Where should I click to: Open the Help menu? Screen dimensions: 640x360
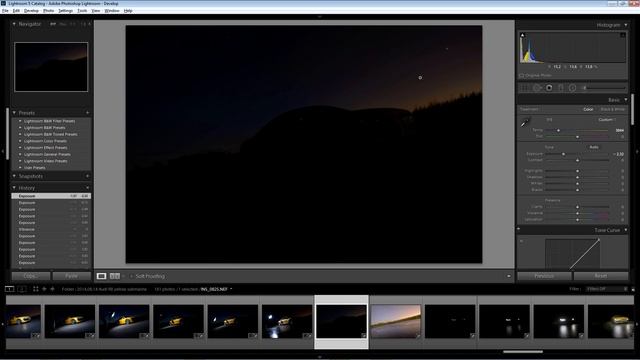[128, 11]
